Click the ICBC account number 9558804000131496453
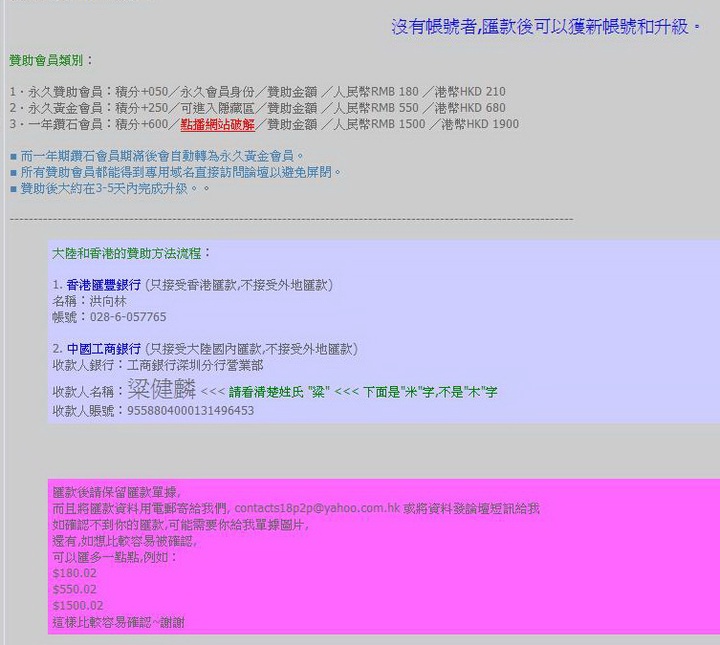The image size is (720, 645). point(190,411)
